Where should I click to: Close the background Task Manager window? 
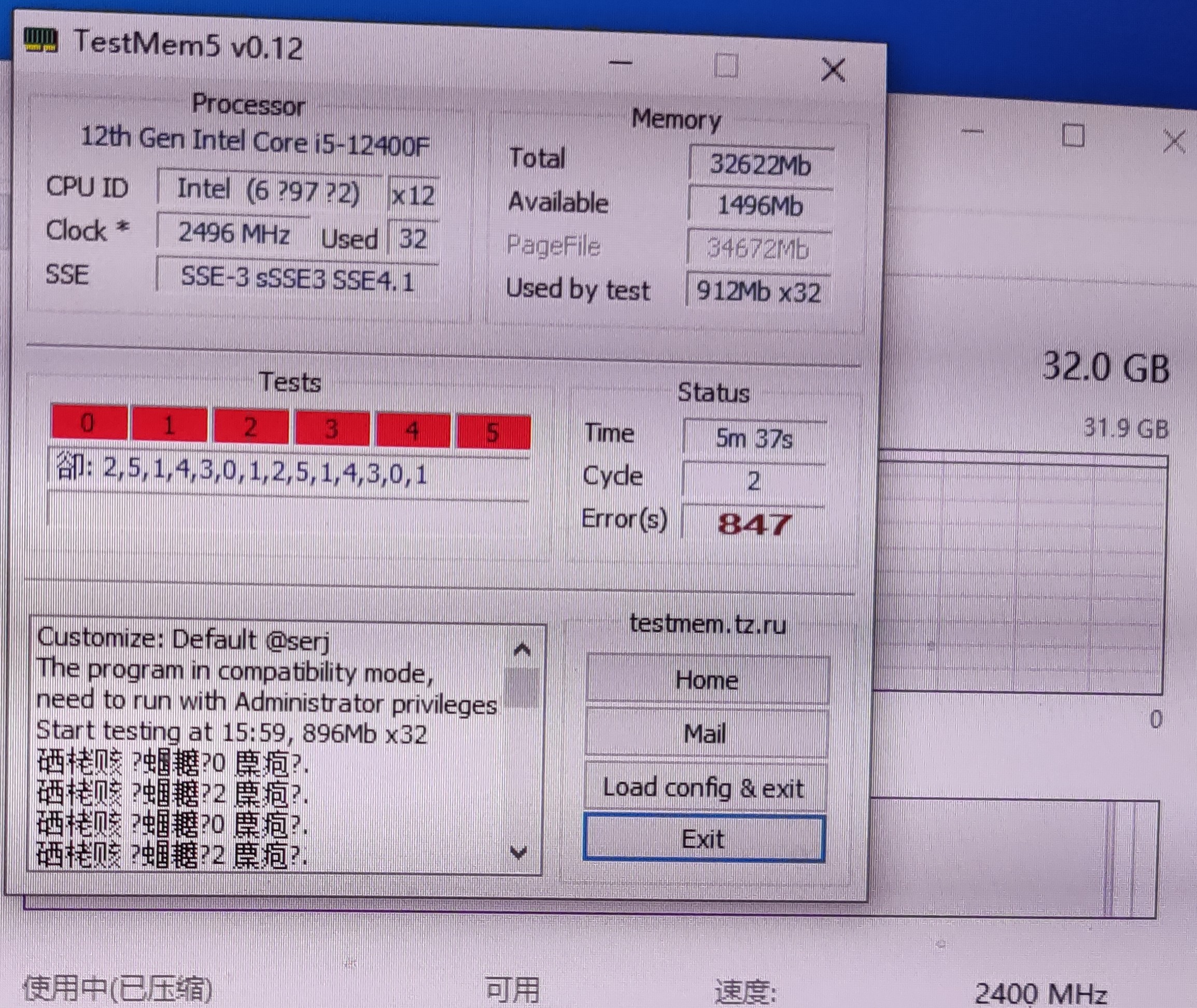[x=1174, y=140]
